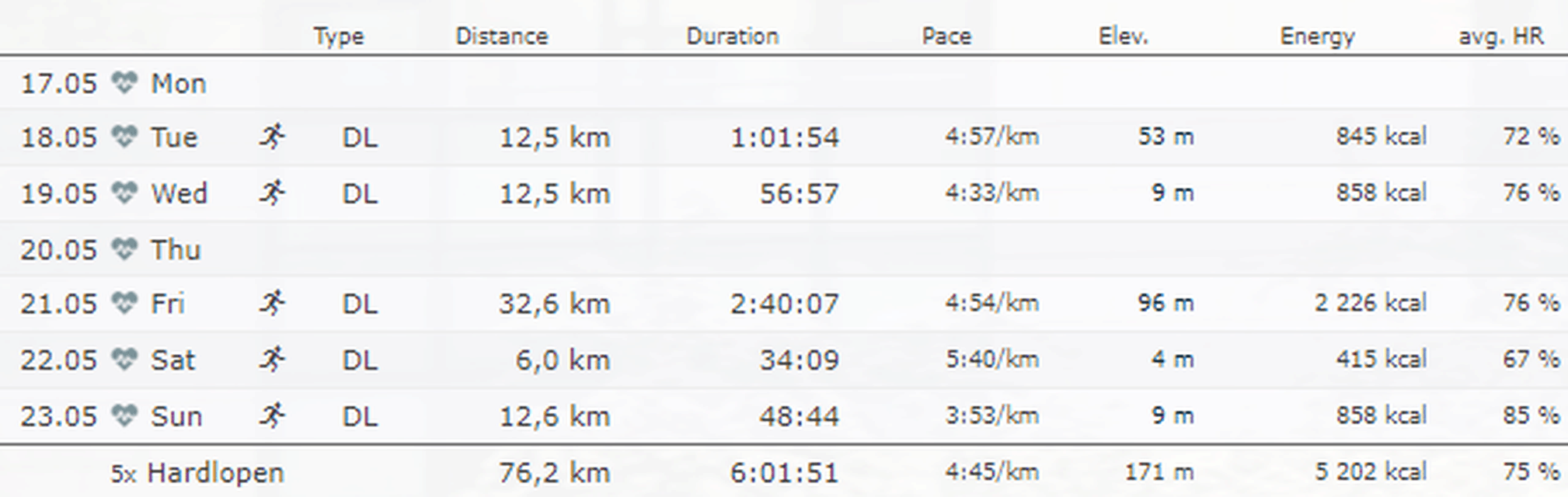The width and height of the screenshot is (1568, 497).
Task: Click the heart icon on 23.05 Sun
Action: click(x=124, y=415)
